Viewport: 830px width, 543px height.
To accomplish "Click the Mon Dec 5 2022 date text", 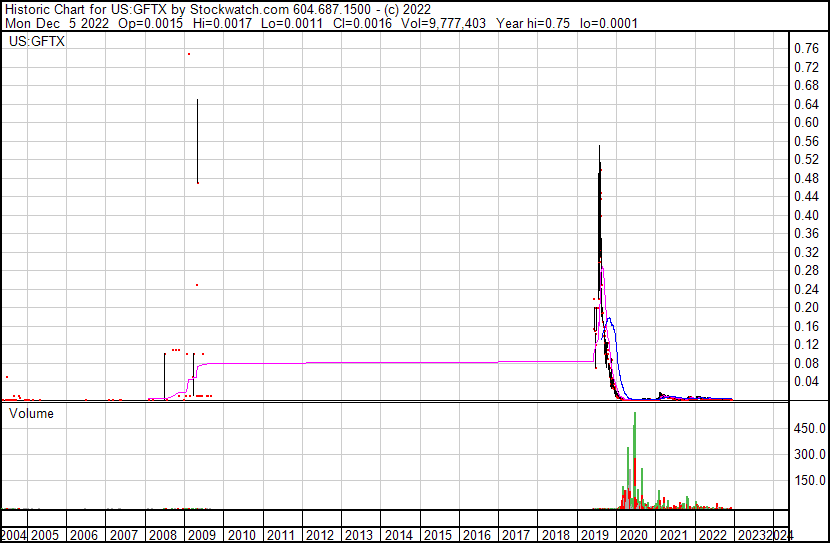I will click(53, 23).
